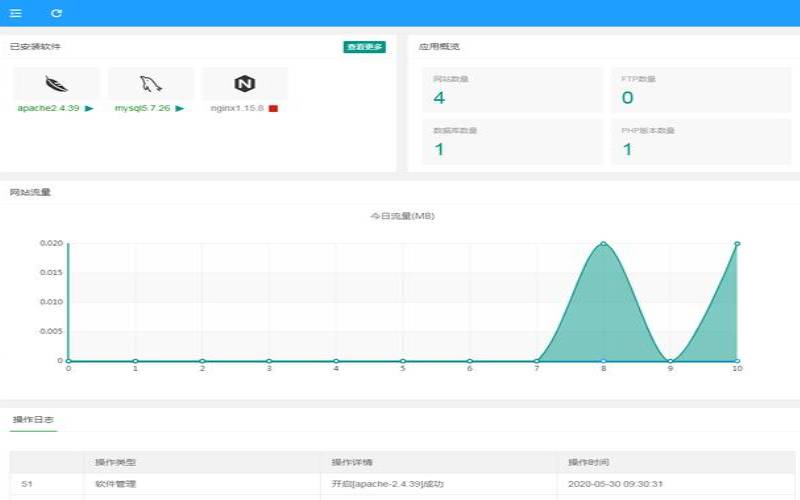Click the 网站数量 card showing 4
Image resolution: width=800 pixels, height=500 pixels.
512,90
